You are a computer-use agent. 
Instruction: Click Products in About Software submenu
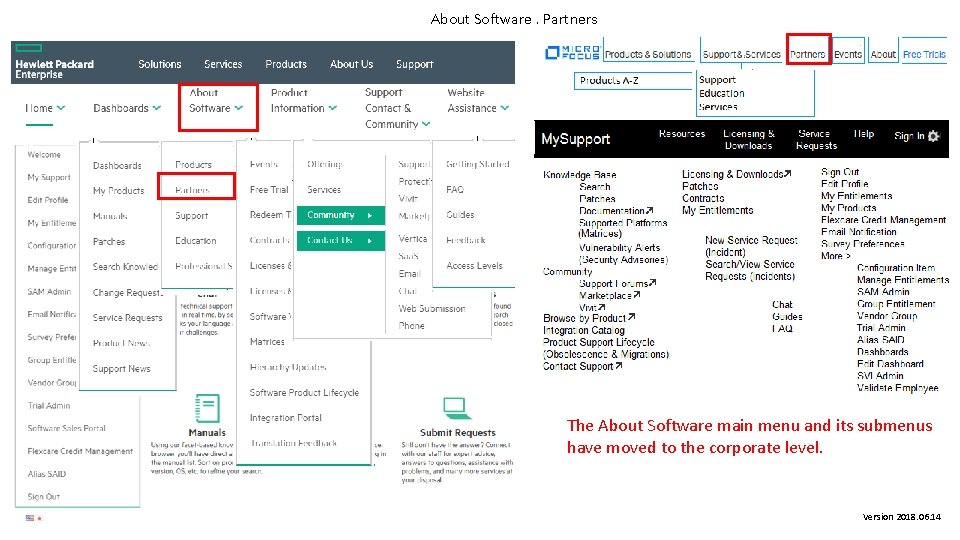193,165
